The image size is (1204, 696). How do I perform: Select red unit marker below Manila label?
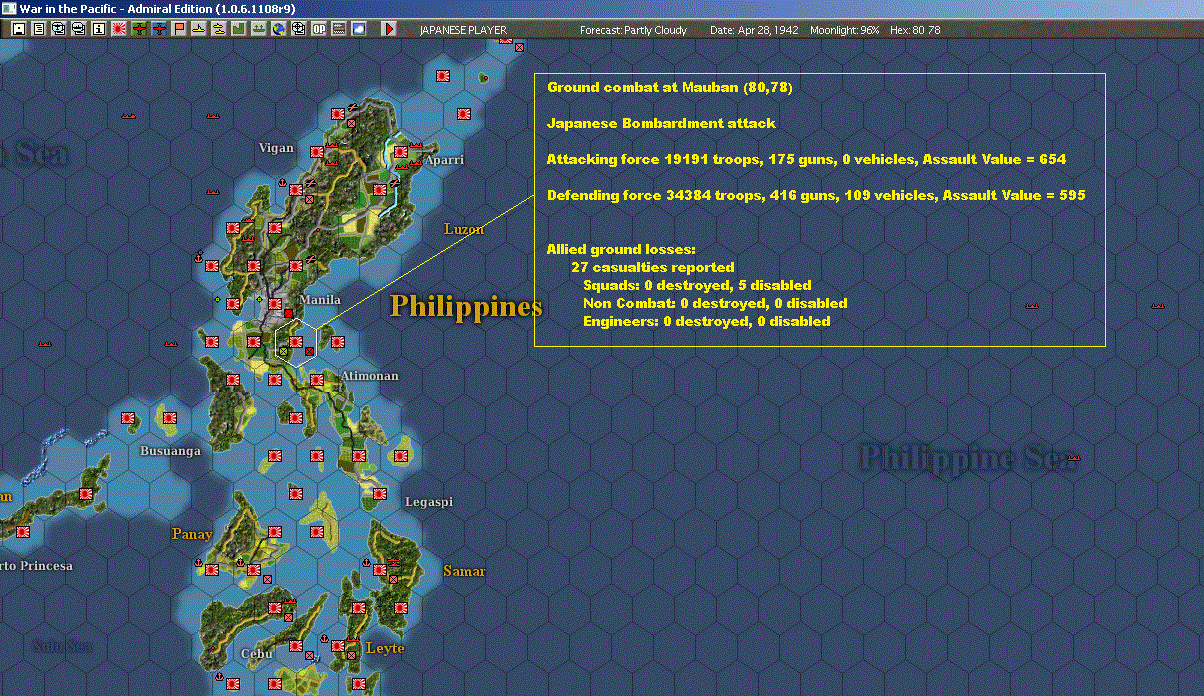click(x=289, y=314)
